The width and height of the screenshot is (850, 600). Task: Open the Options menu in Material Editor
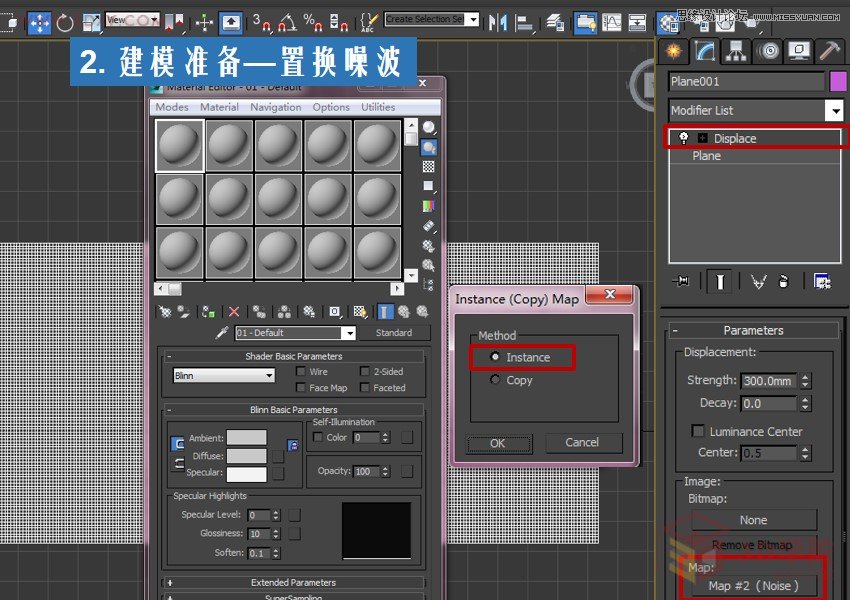pos(331,107)
